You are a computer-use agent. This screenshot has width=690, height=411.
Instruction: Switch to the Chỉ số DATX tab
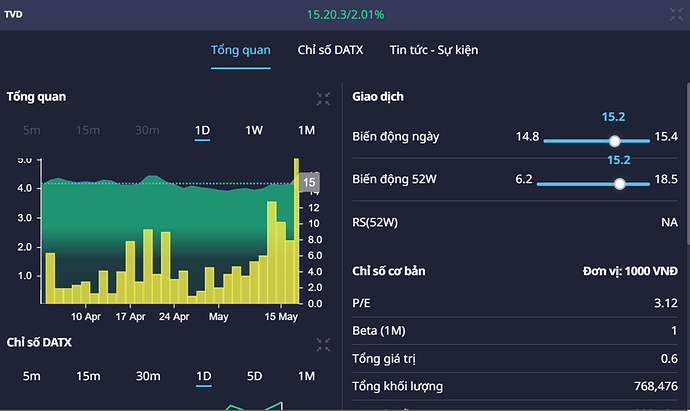(329, 50)
